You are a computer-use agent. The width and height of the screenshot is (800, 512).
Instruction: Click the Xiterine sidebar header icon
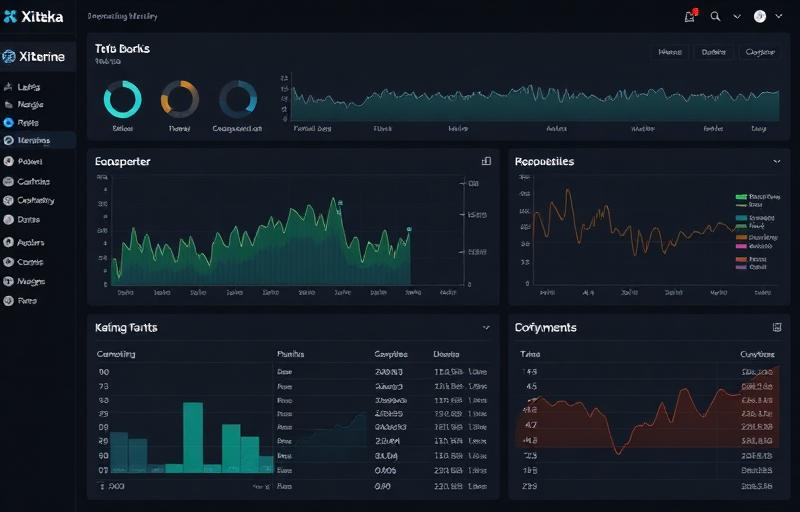pos(9,57)
